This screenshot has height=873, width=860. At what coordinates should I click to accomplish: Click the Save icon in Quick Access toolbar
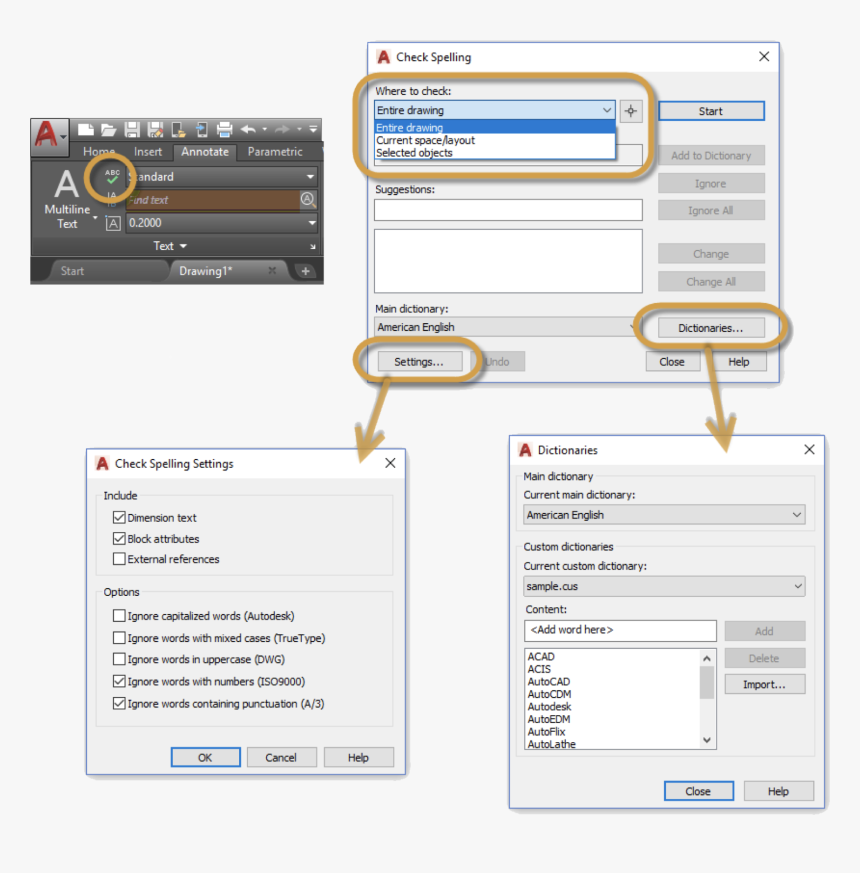[132, 130]
